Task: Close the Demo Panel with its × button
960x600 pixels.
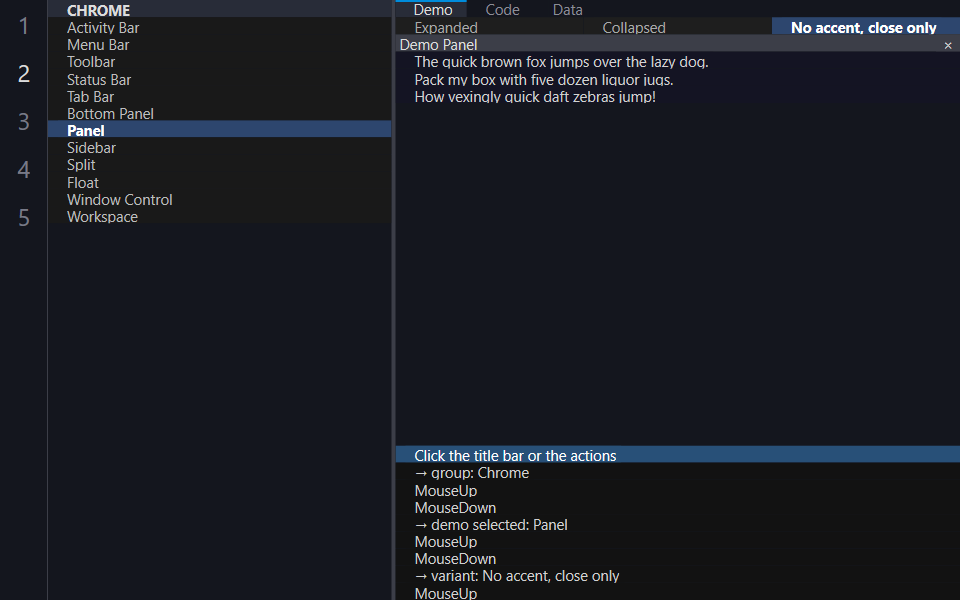Action: tap(948, 45)
